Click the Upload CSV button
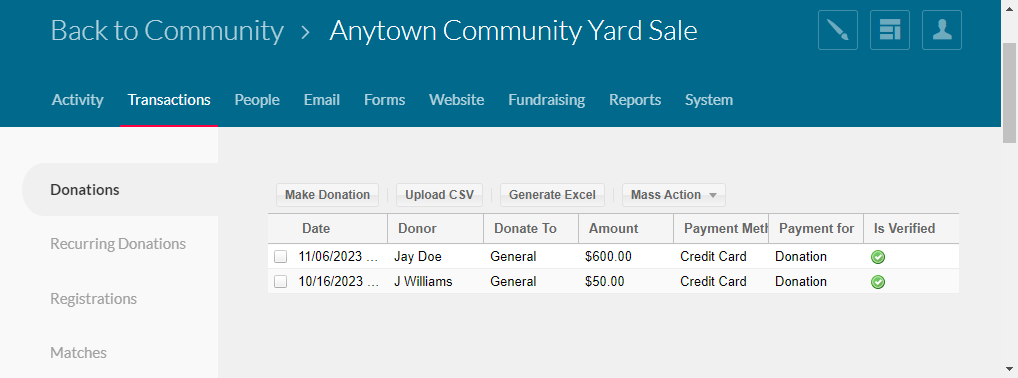Screen dimensions: 1018x378 [440, 195]
